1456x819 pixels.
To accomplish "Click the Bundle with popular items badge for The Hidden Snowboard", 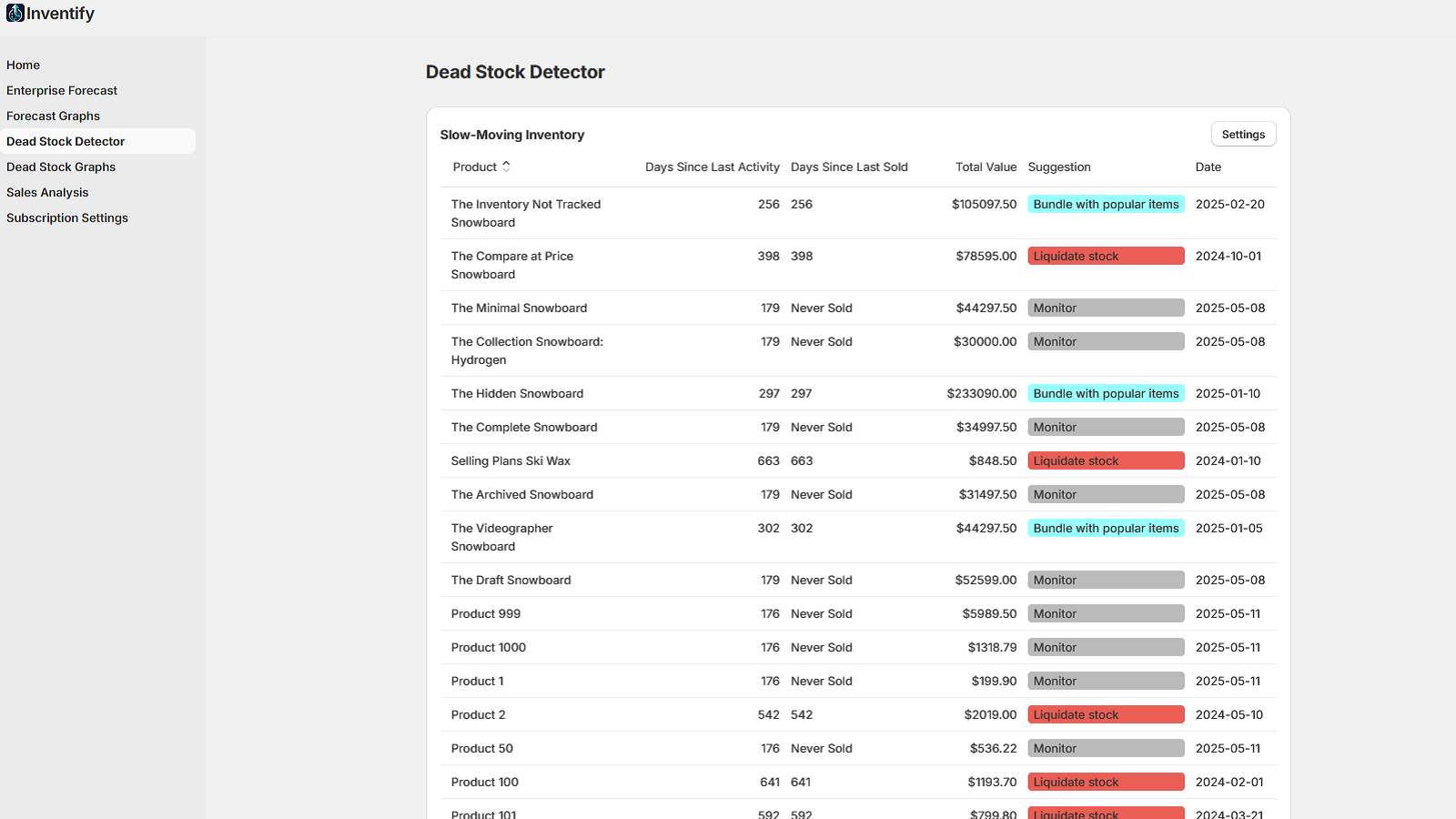I will tap(1106, 393).
